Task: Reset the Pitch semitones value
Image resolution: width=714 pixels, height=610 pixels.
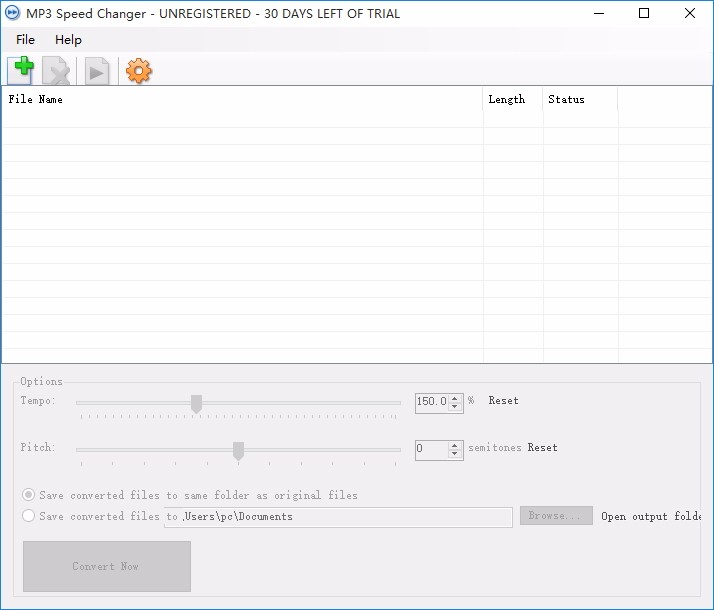Action: [x=542, y=447]
